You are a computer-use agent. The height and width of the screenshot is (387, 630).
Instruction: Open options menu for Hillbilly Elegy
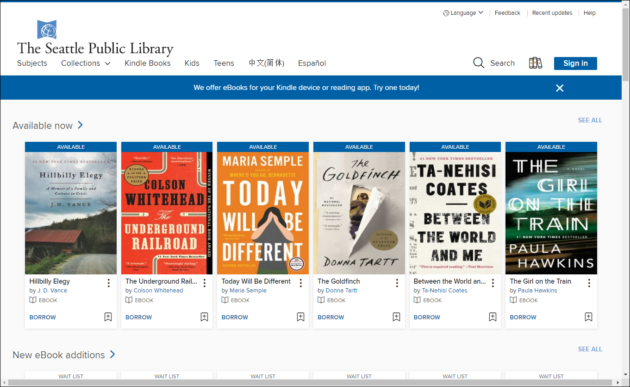pos(108,283)
